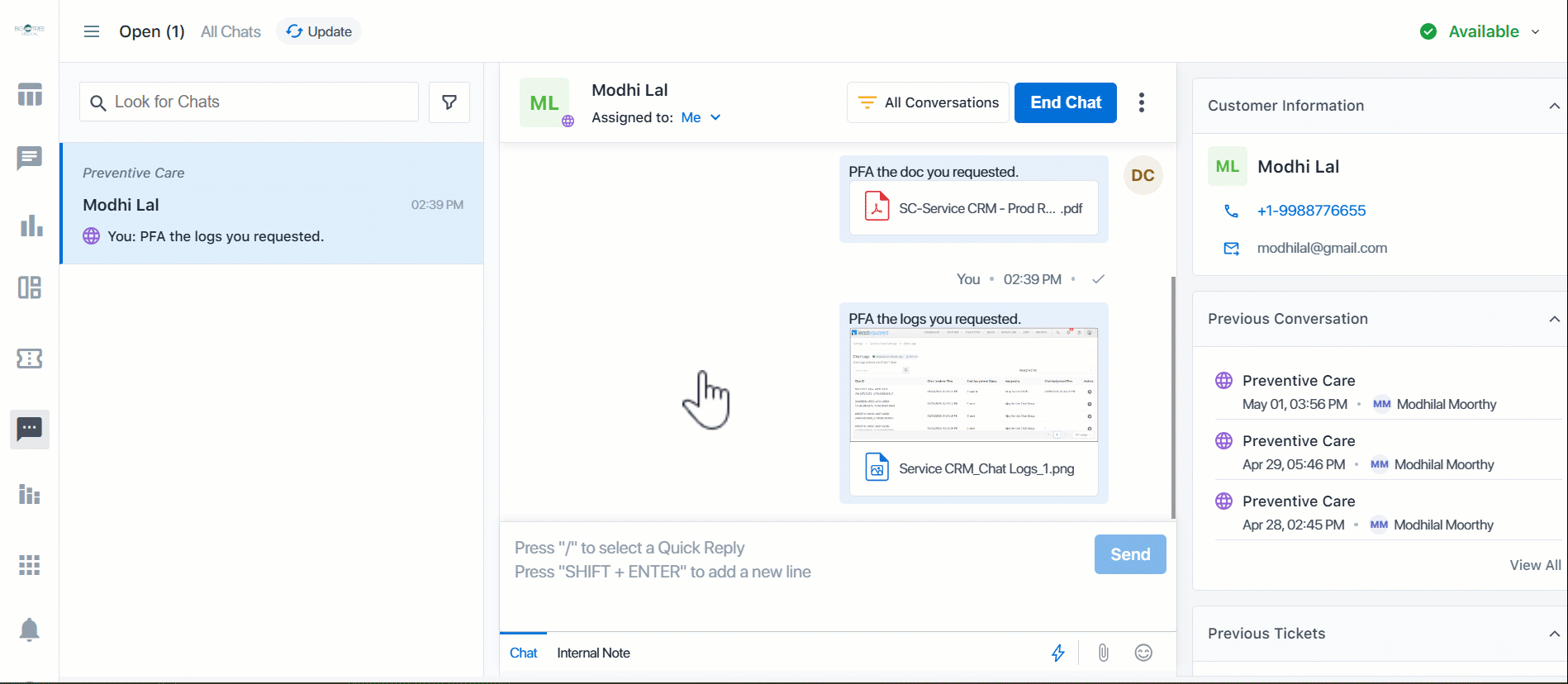Screen dimensions: 1568x684
Task: Open Preventive Care conversation from Apr 28
Action: pos(1388,512)
